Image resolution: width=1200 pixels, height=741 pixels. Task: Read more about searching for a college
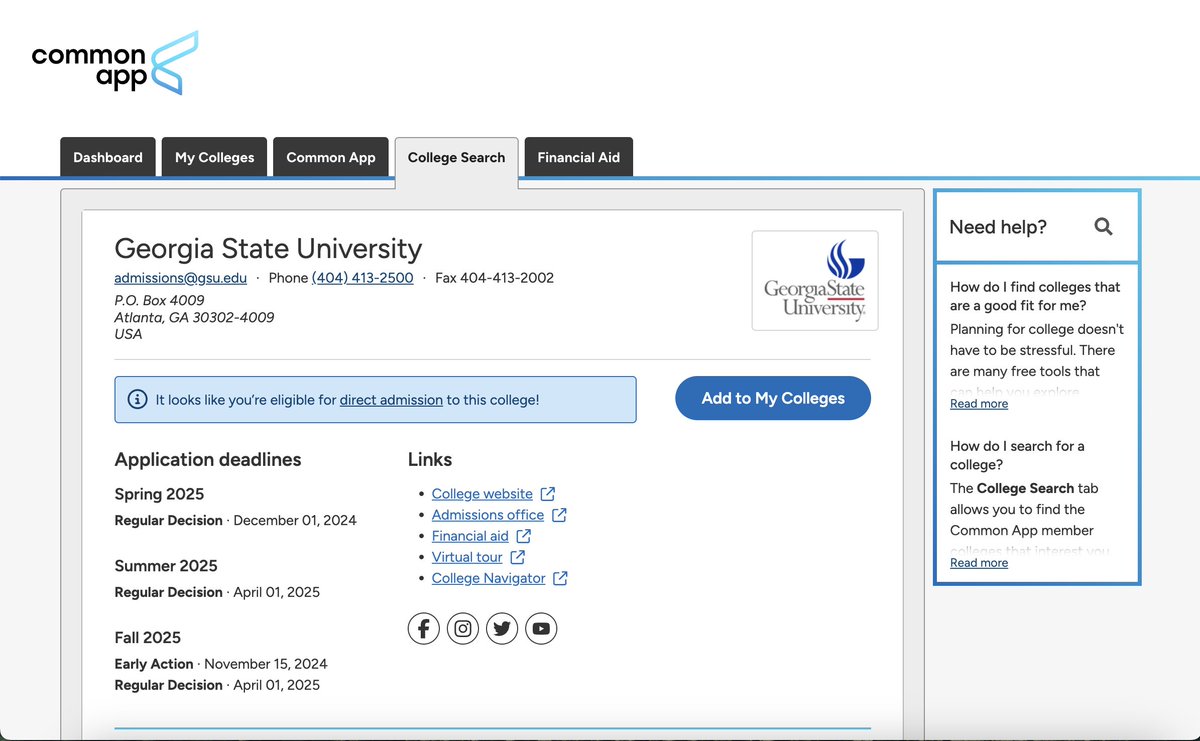coord(979,563)
